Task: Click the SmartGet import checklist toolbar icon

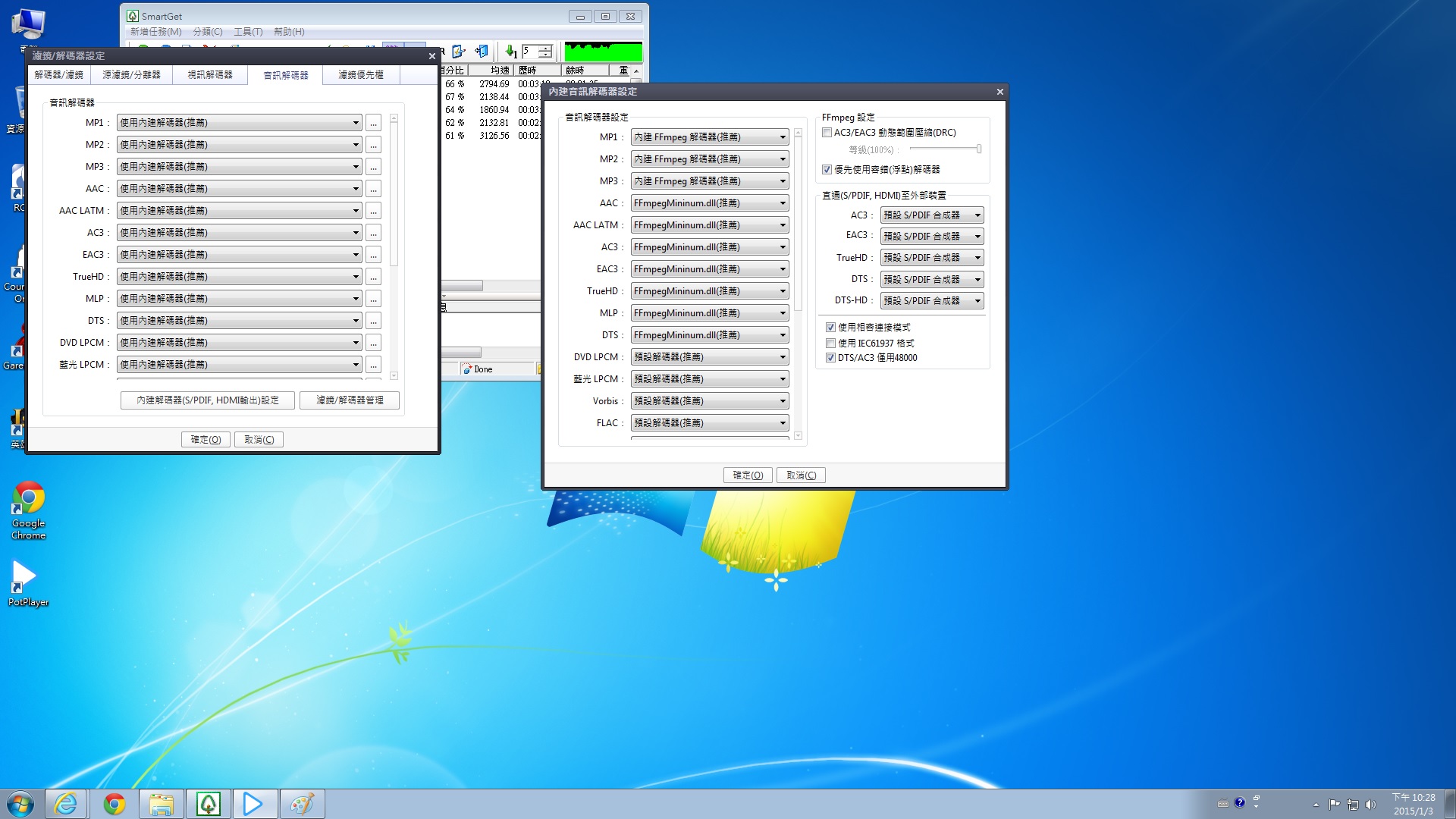Action: coord(458,52)
